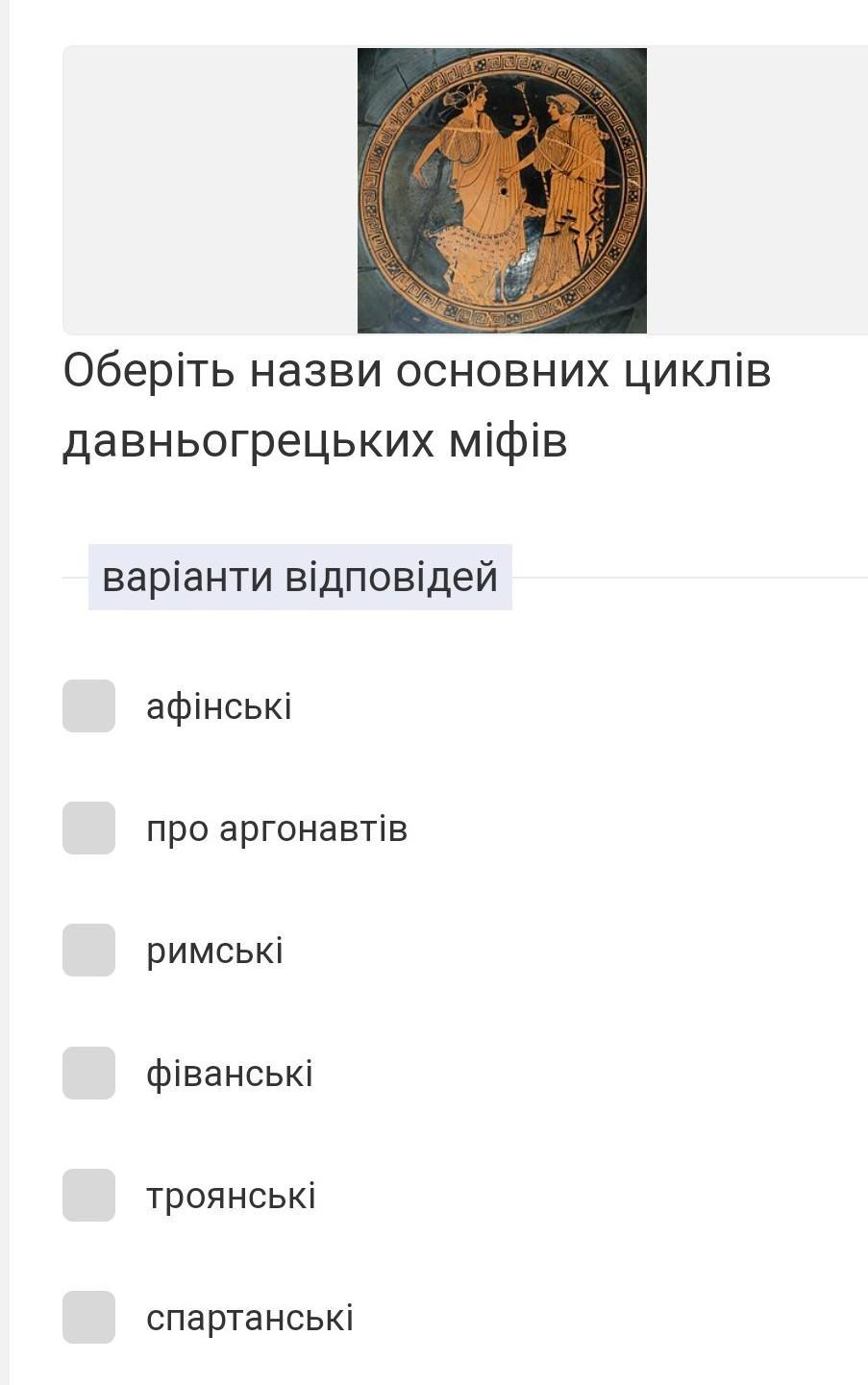This screenshot has height=1385, width=868.
Task: Pick the "фіванські" answer text
Action: 229,1074
